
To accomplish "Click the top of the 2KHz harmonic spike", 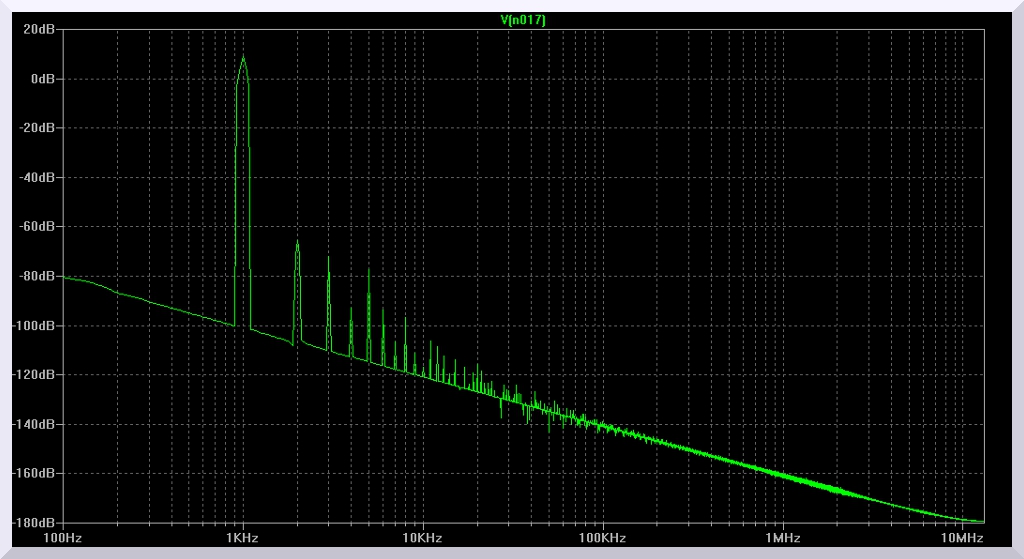I will tap(297, 242).
